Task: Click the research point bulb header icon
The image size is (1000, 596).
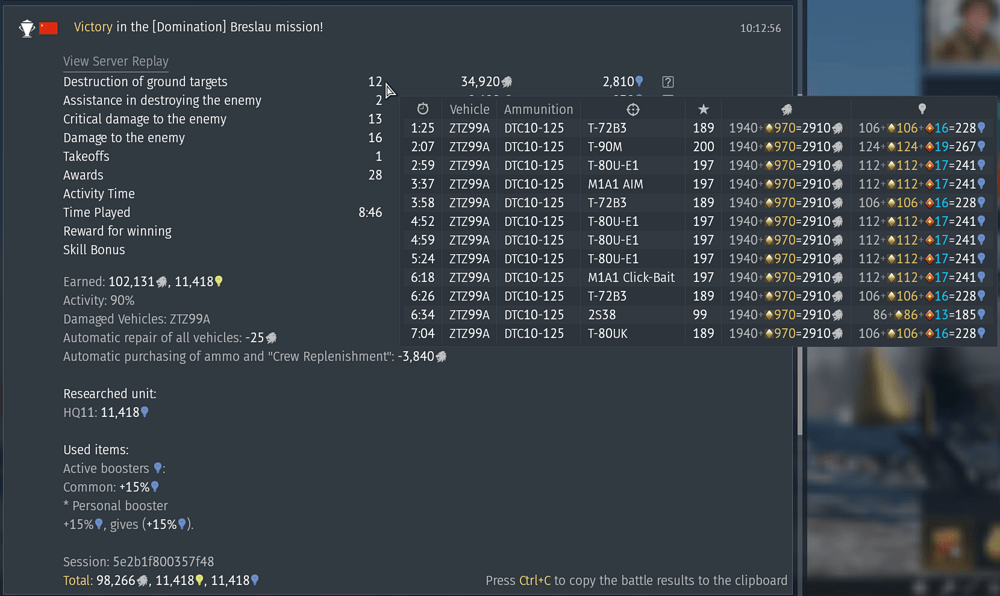Action: pos(922,109)
